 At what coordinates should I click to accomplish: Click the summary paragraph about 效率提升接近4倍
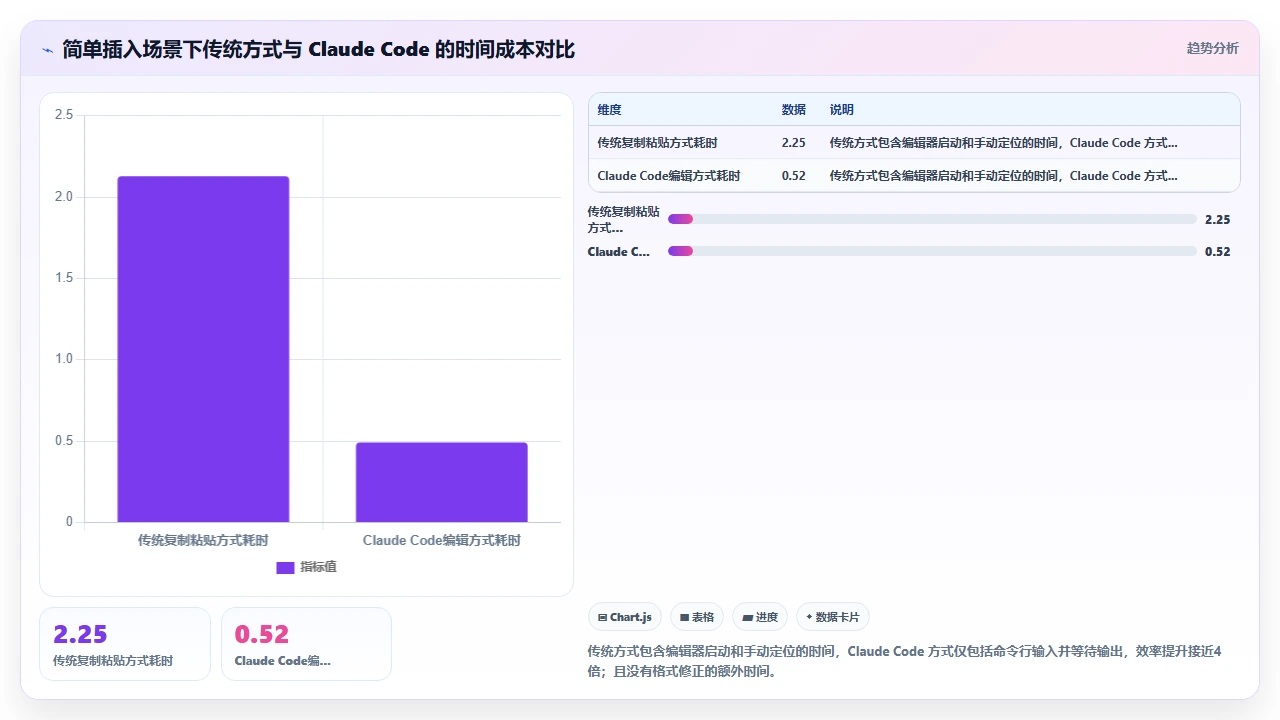[x=905, y=661]
